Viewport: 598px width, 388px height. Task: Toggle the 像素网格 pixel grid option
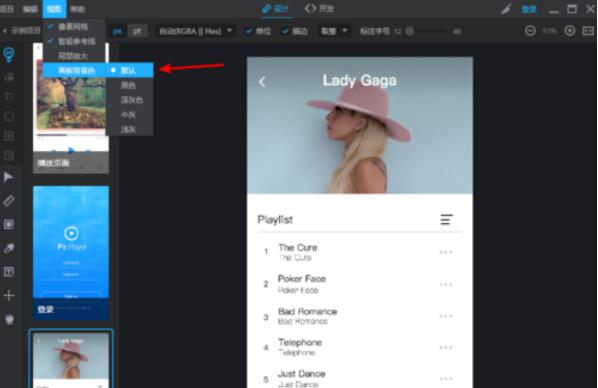click(74, 27)
